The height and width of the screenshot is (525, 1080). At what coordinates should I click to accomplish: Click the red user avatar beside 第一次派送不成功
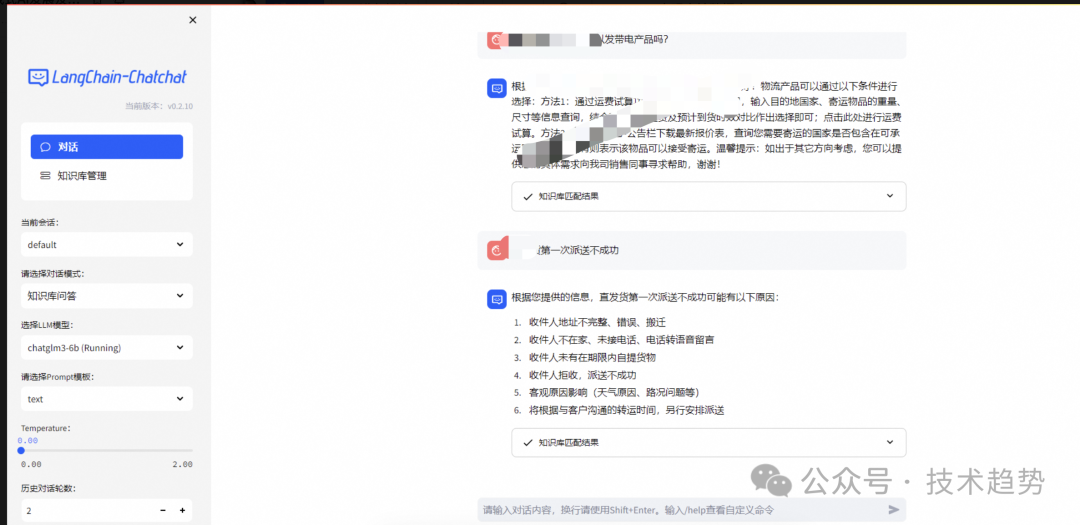(x=497, y=250)
